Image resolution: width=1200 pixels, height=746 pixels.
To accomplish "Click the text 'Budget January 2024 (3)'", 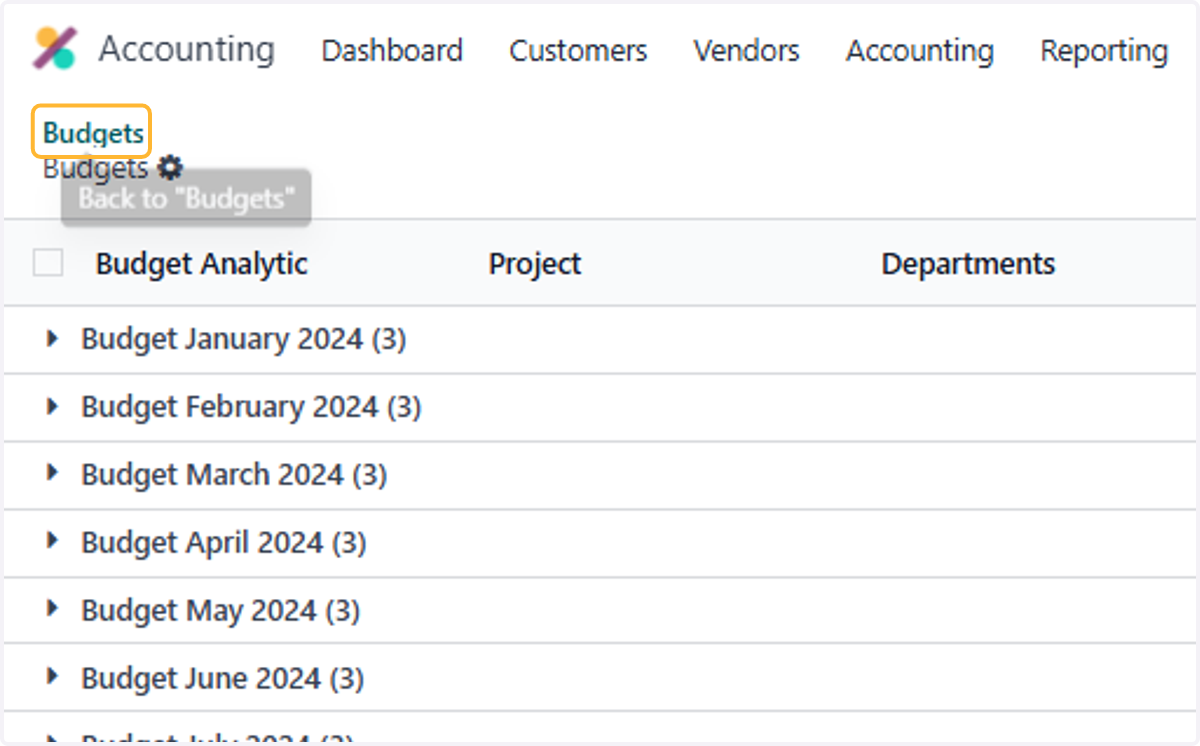I will click(x=243, y=339).
